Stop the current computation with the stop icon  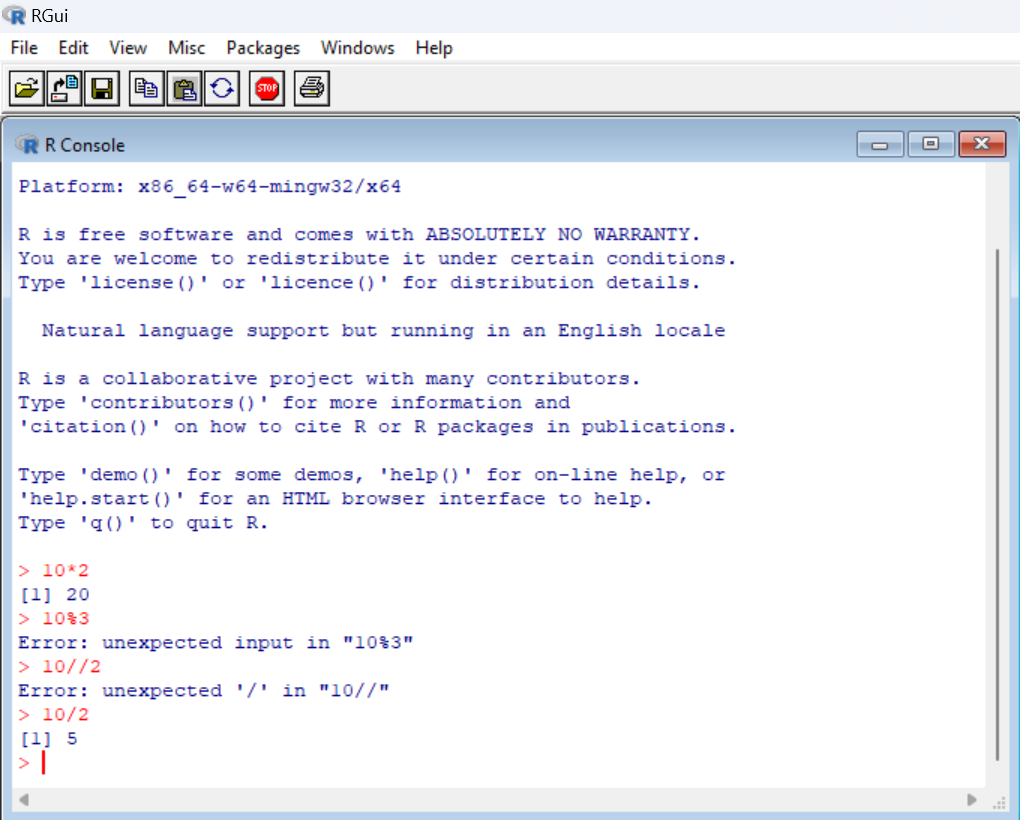tap(266, 88)
